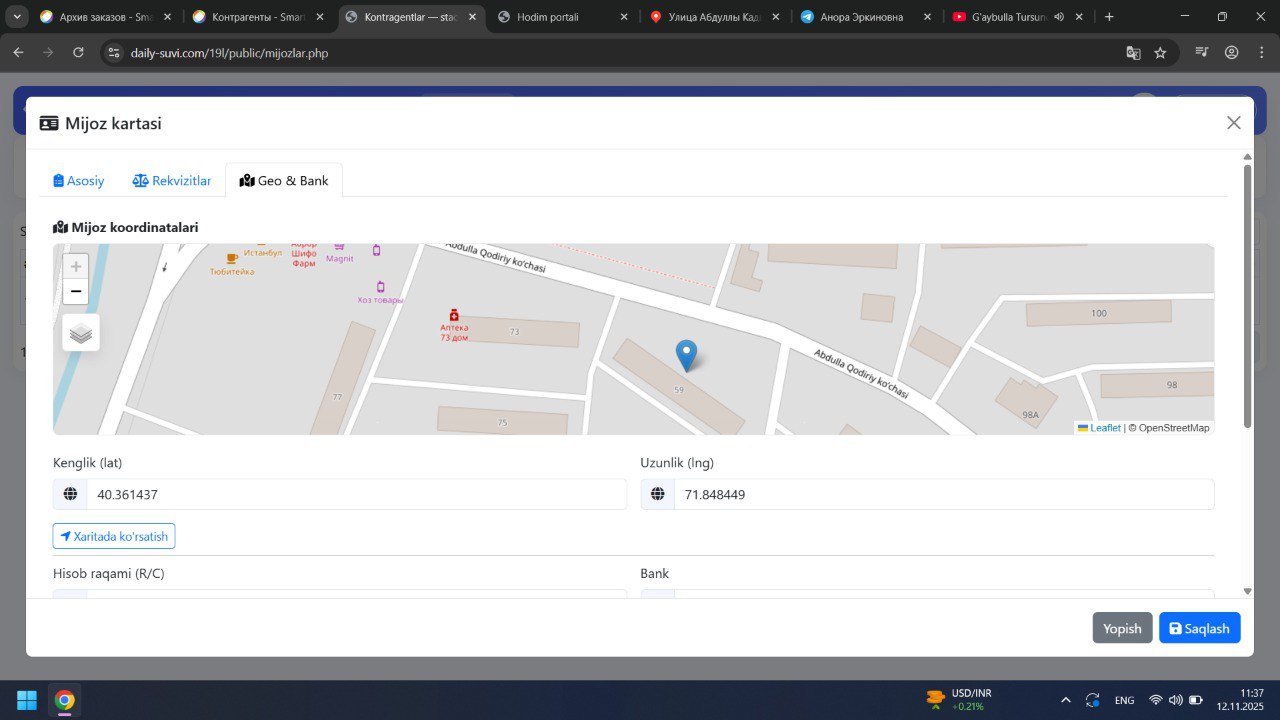Open the map layers control
This screenshot has width=1280, height=720.
[81, 333]
